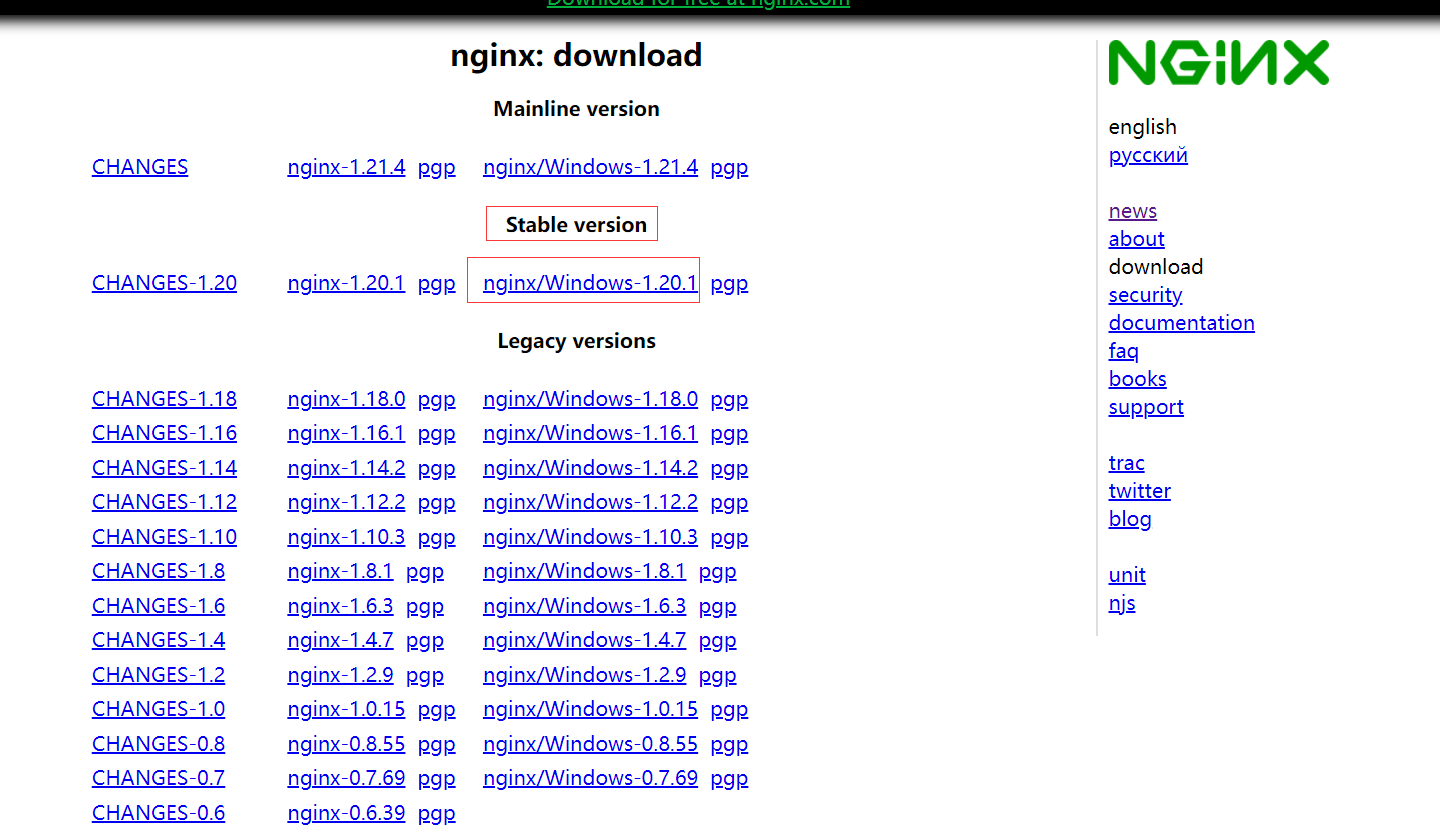Download nginx/Windows-1.0.15

click(x=590, y=709)
